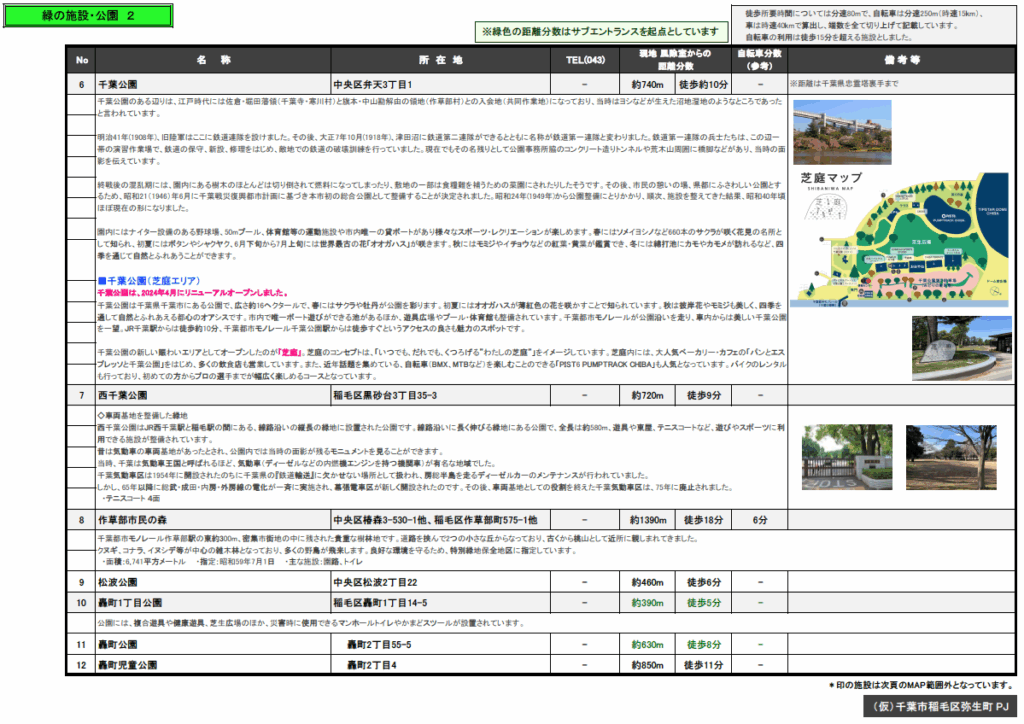1024x724 pixels.
Task: Click the '備考等' column header
Action: 901,60
